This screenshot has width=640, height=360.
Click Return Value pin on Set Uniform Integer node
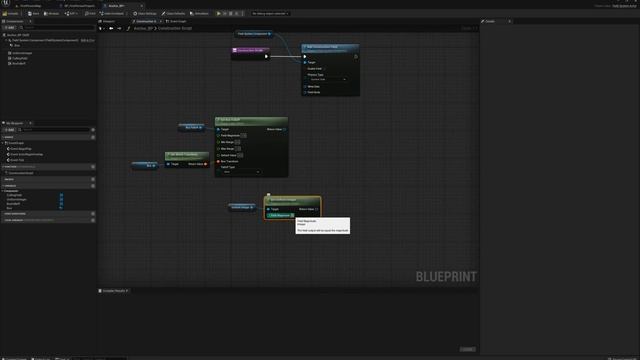pos(316,209)
